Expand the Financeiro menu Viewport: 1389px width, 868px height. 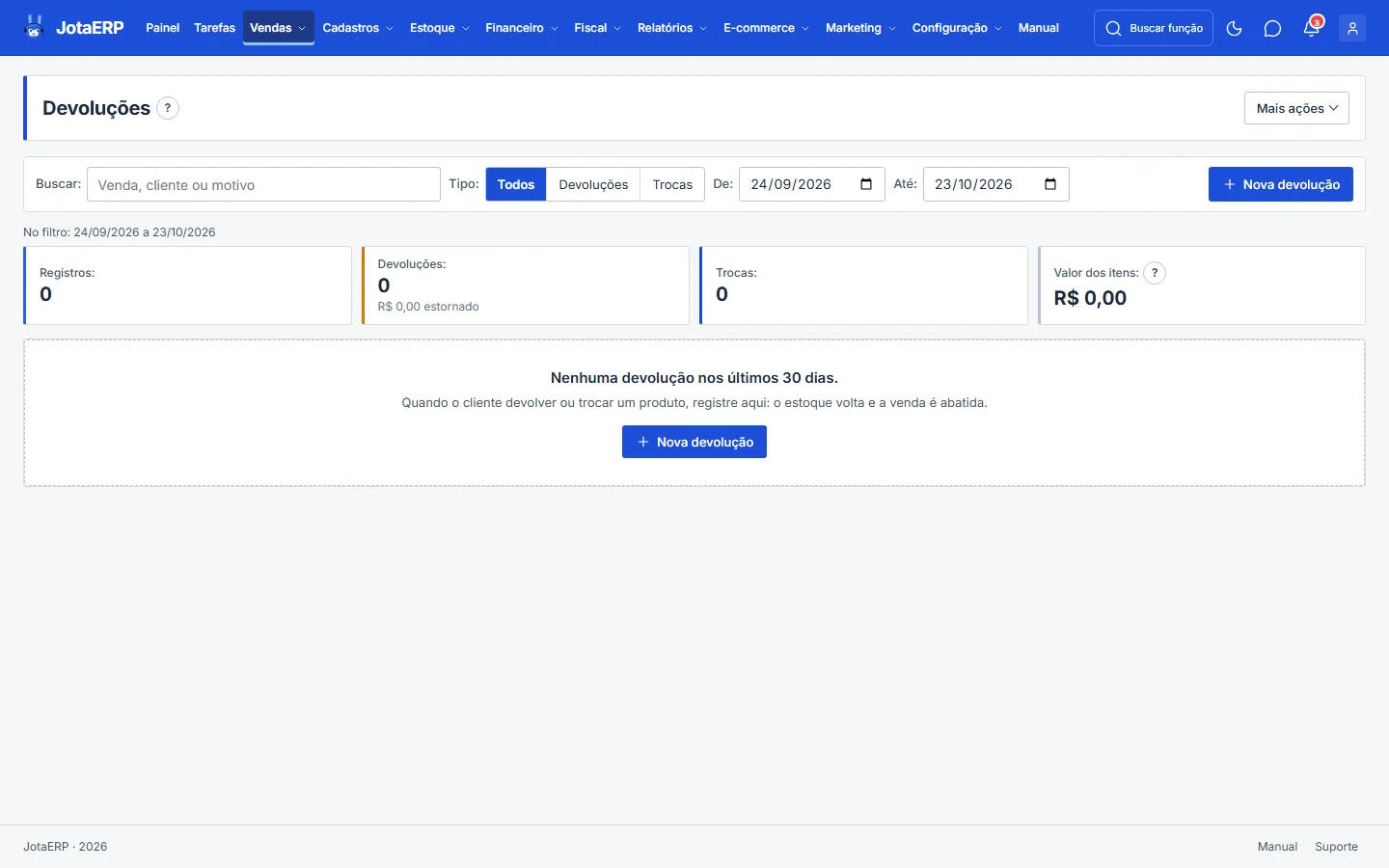(x=522, y=28)
